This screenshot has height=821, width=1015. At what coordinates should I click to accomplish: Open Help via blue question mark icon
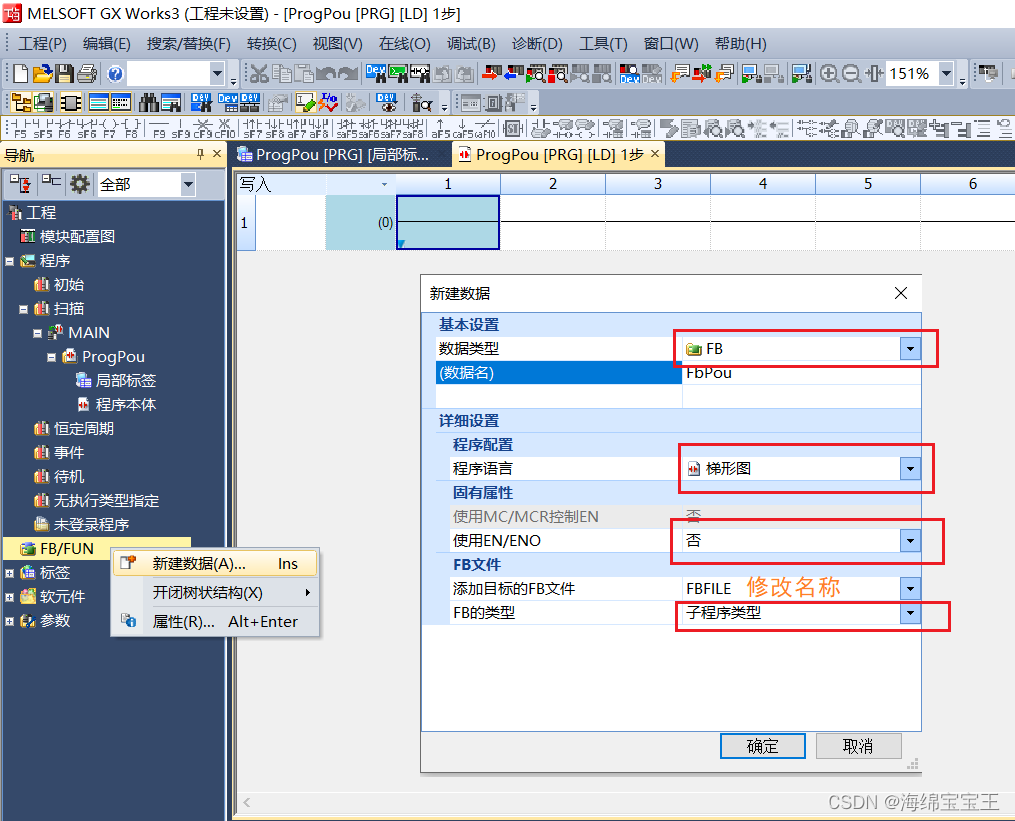point(115,73)
